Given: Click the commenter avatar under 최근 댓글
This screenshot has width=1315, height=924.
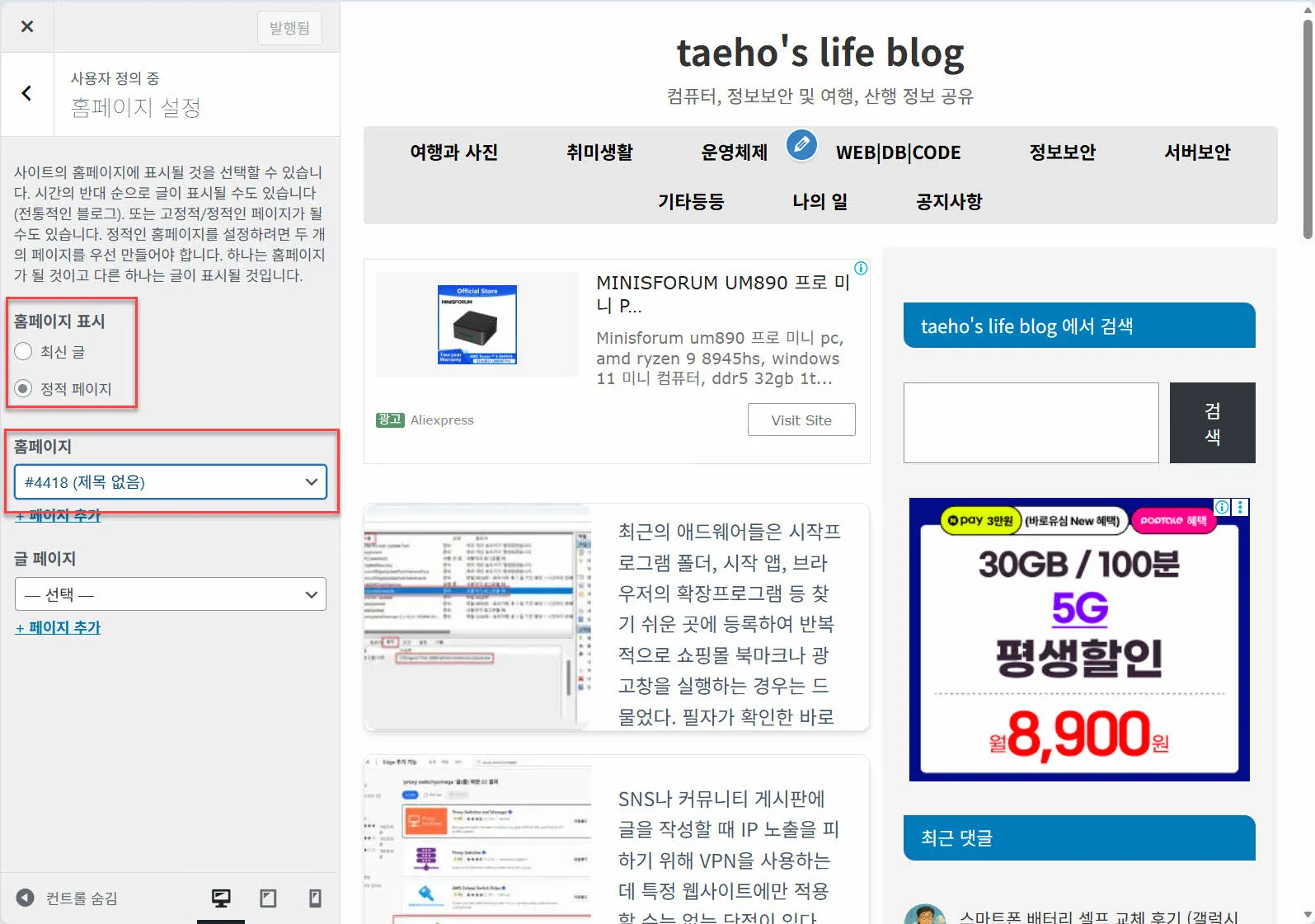Looking at the screenshot, I should (924, 914).
